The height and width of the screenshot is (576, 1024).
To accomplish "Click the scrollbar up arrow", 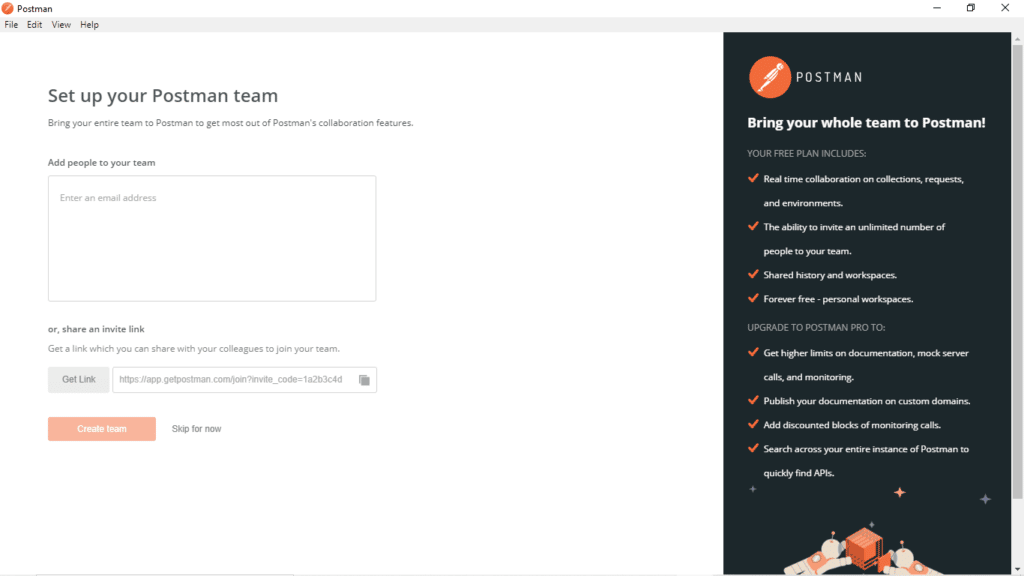I will (x=1017, y=39).
